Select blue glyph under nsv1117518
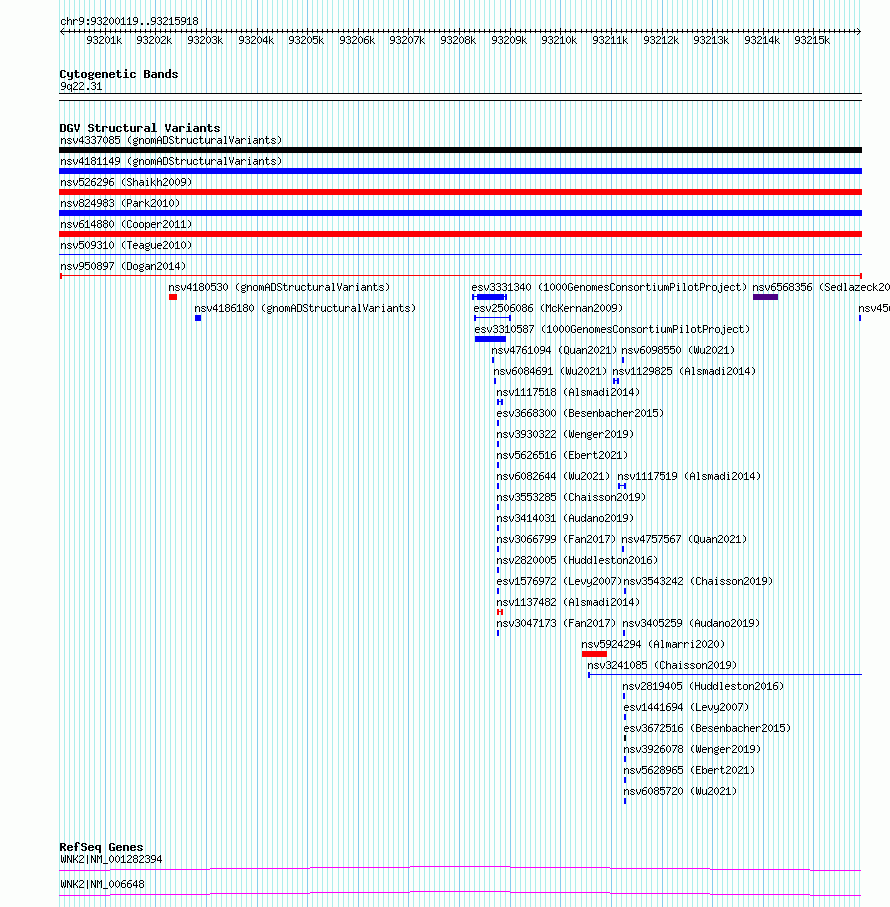Screen dimensions: 890x907 [500, 402]
